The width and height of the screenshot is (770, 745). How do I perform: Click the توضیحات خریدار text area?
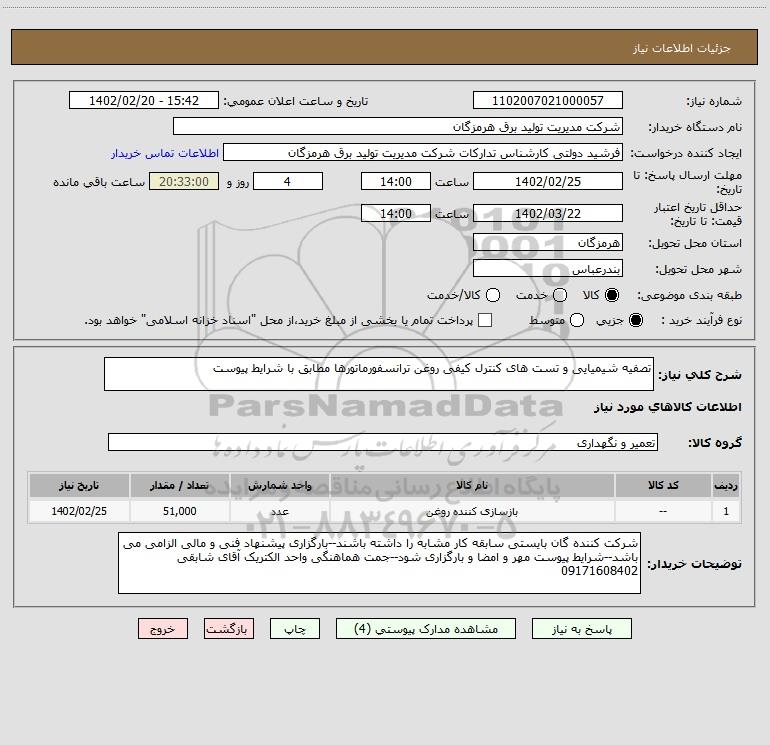(380, 563)
